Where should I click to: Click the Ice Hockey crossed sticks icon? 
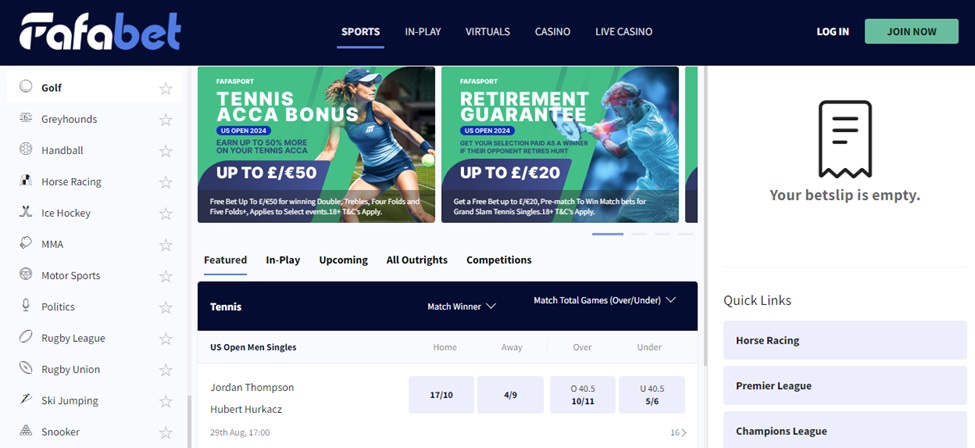[x=25, y=212]
